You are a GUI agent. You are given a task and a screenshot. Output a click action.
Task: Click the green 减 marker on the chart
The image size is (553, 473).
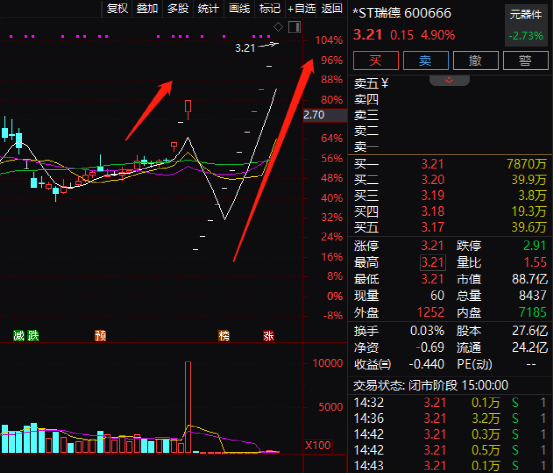pyautogui.click(x=18, y=335)
